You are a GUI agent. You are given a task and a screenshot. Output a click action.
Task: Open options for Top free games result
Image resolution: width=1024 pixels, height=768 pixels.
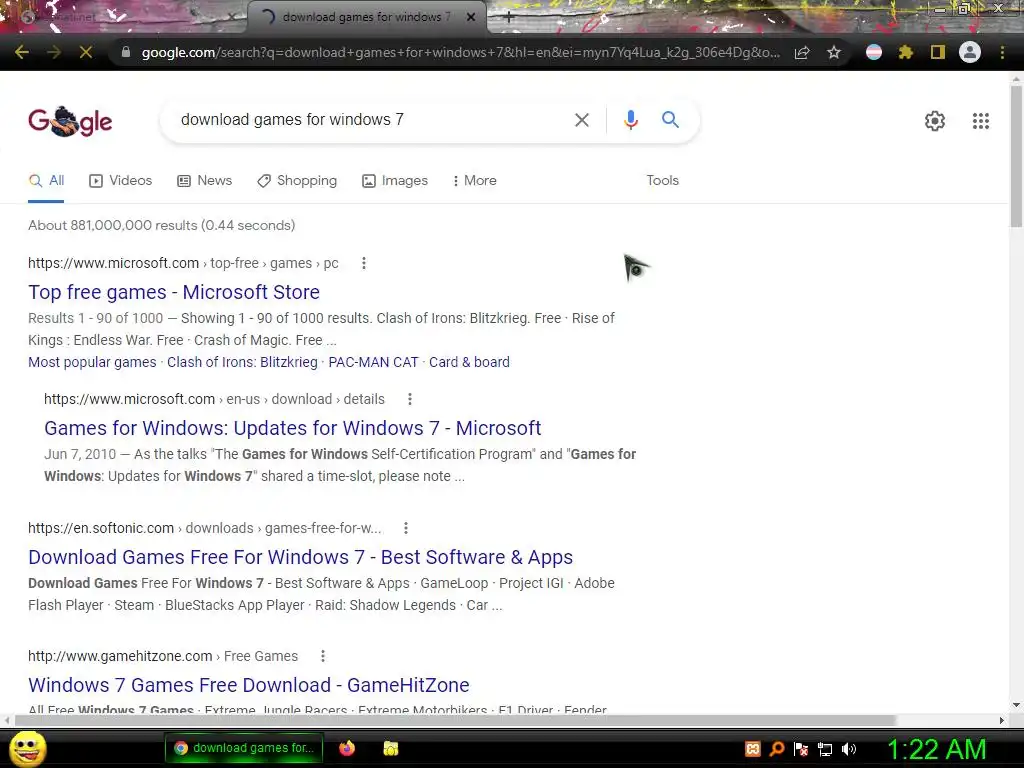pos(364,263)
